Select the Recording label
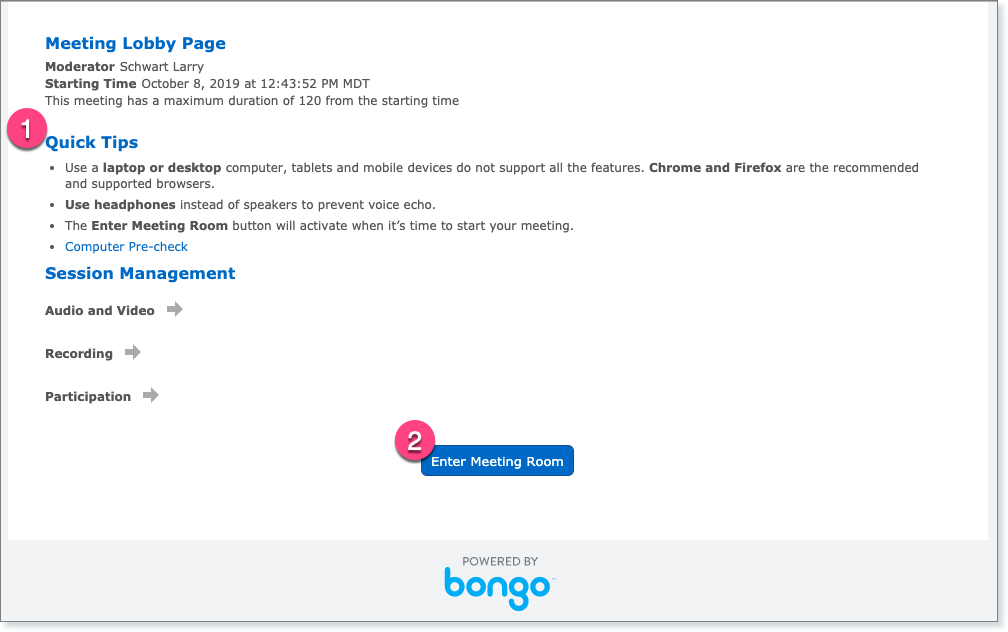The image size is (1008, 632). (79, 354)
